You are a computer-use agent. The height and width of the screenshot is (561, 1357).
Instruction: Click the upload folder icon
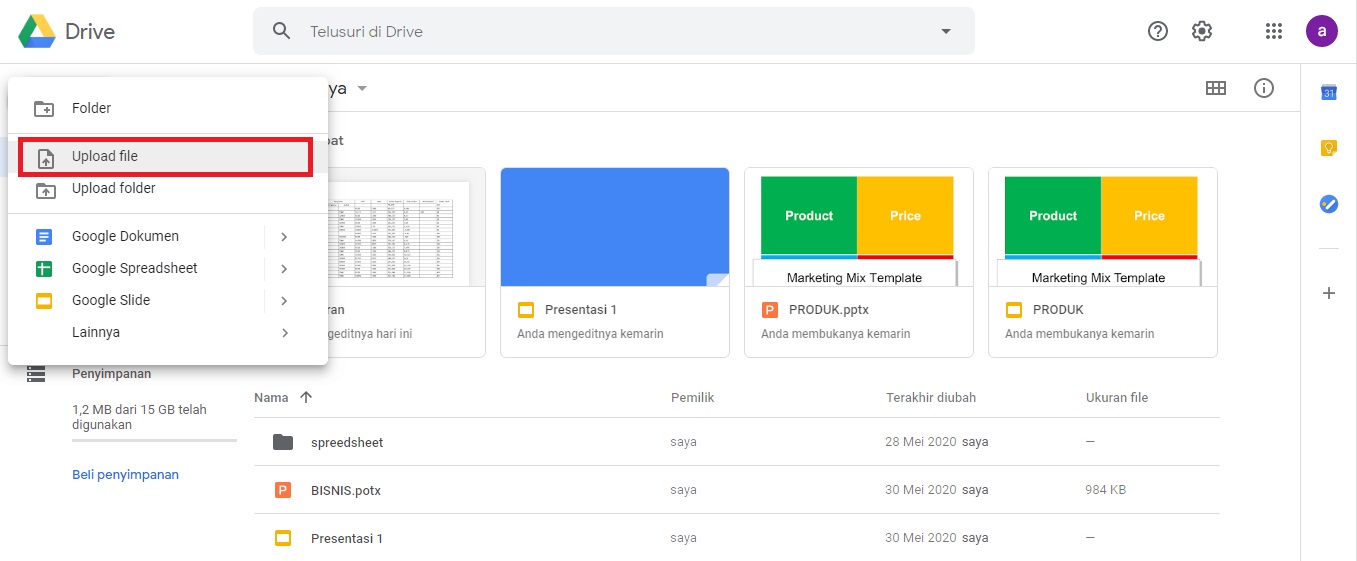coord(45,190)
